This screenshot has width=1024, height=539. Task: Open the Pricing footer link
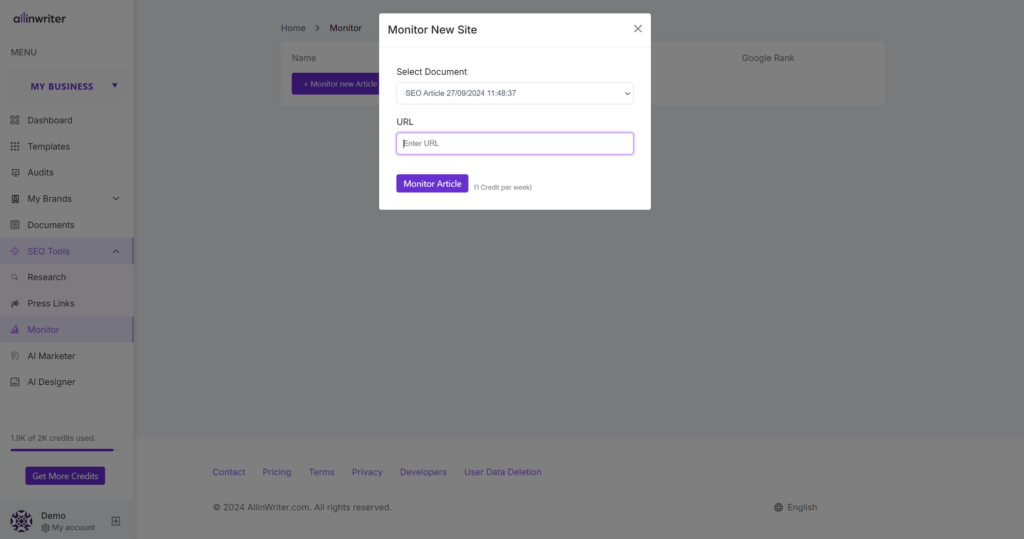tap(277, 472)
